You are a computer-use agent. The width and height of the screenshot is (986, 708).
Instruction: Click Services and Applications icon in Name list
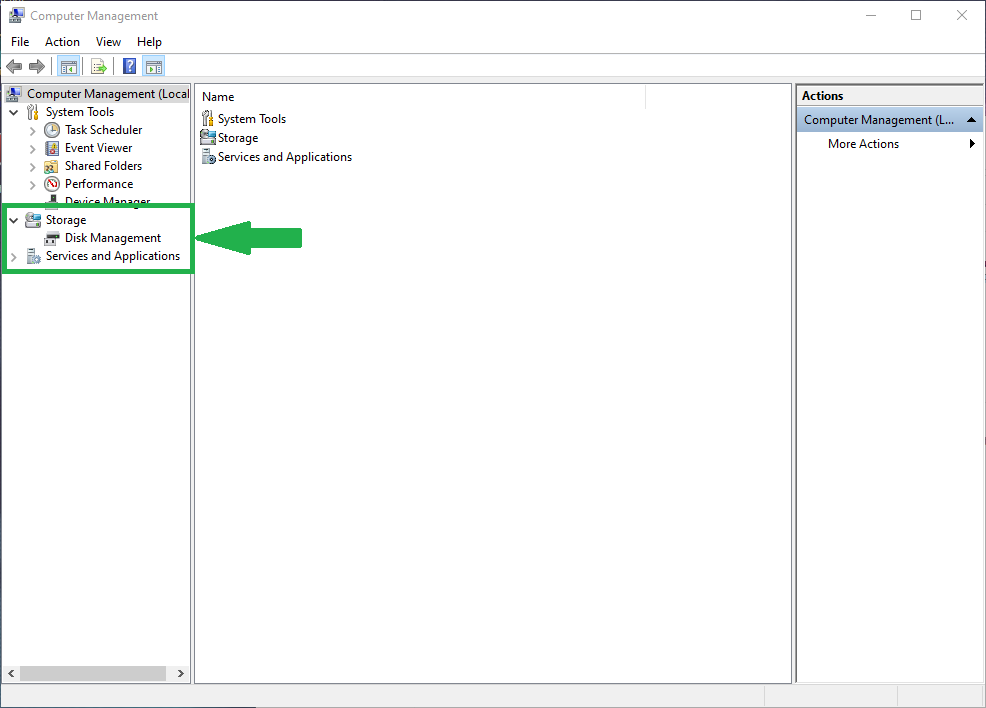tap(209, 157)
